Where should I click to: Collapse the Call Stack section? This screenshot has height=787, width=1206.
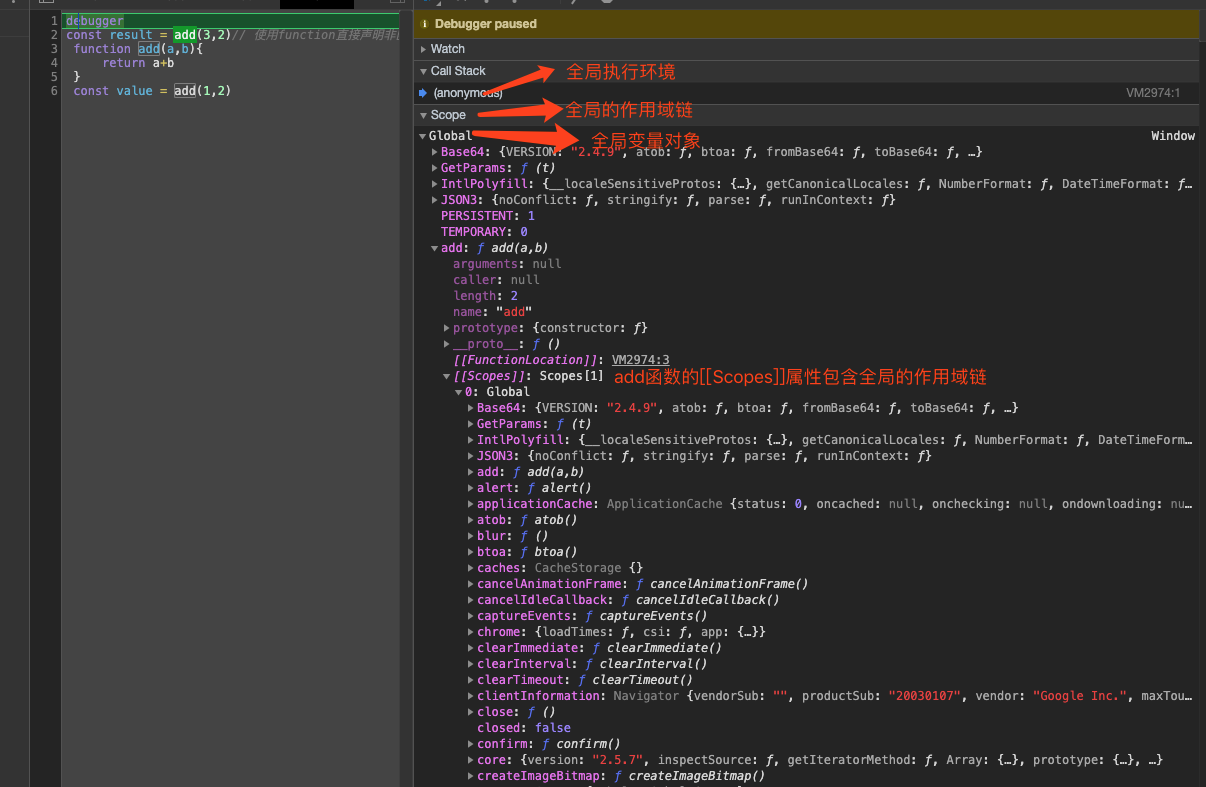pos(423,71)
